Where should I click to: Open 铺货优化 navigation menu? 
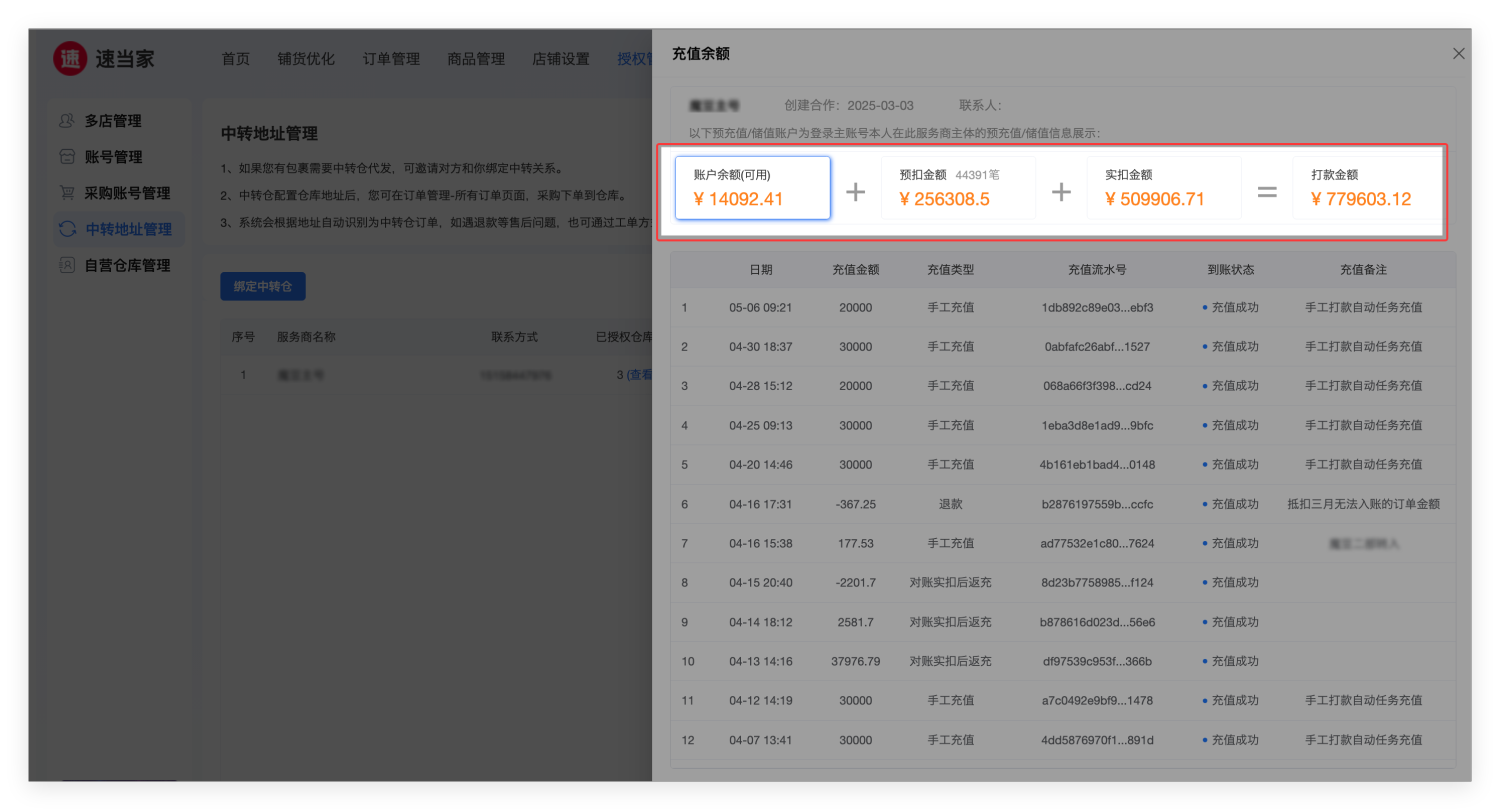[x=306, y=59]
